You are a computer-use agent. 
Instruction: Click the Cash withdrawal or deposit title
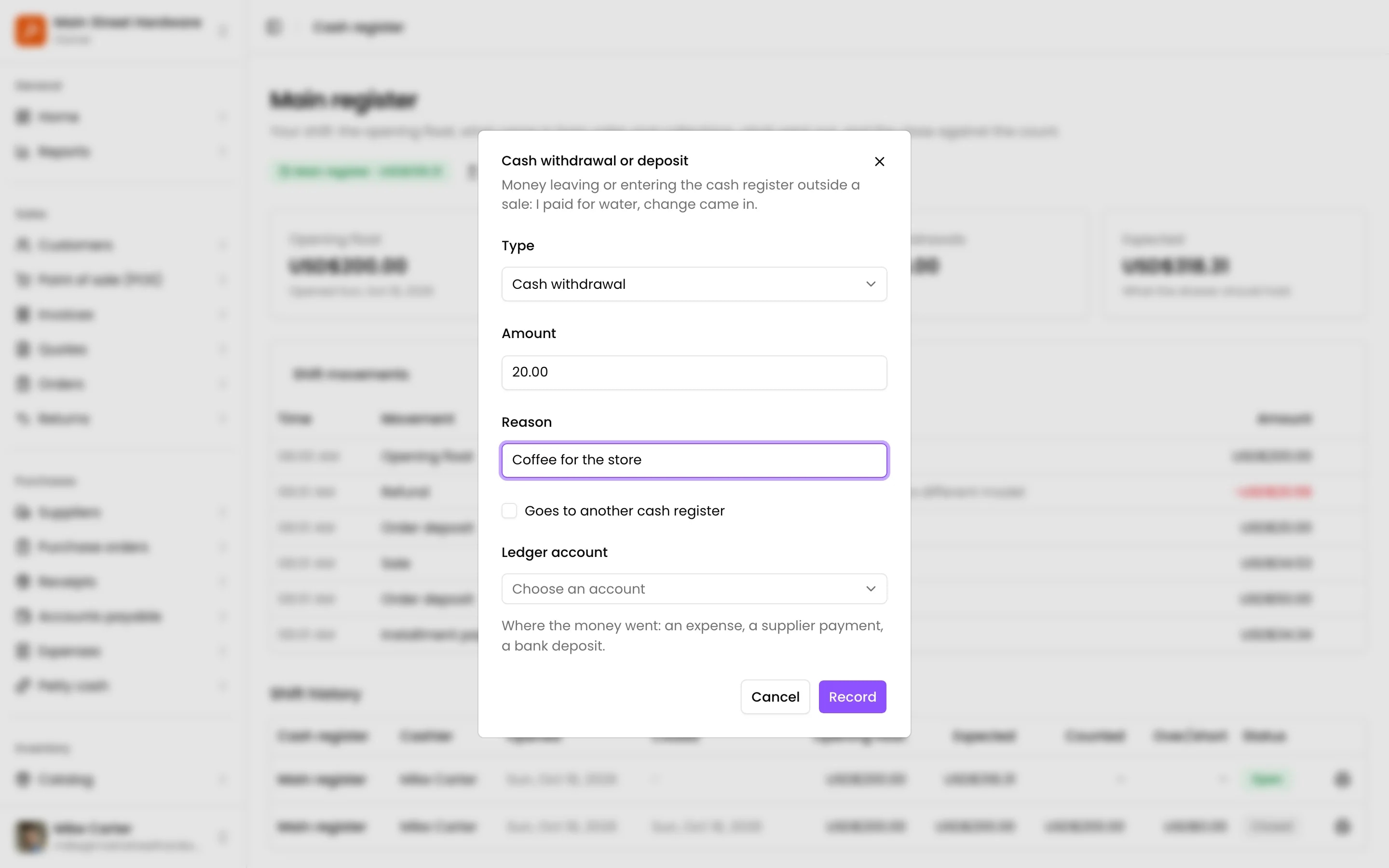point(595,161)
